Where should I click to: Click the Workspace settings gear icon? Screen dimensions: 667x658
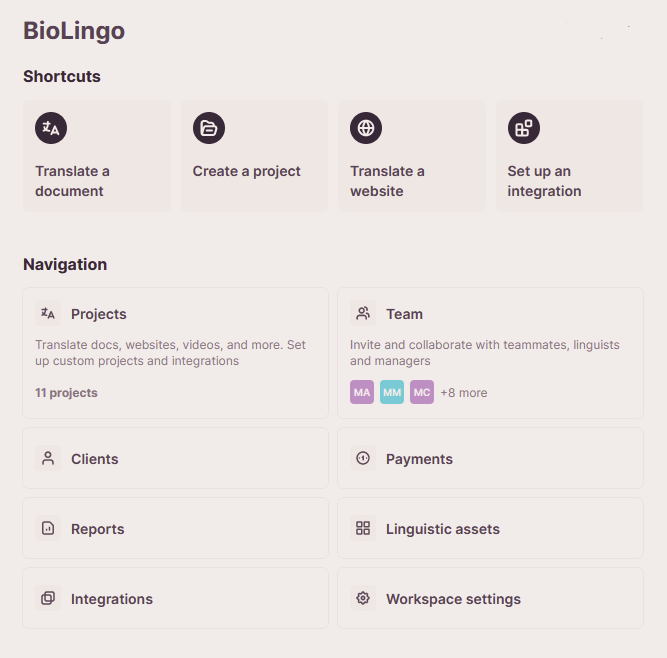coord(363,599)
